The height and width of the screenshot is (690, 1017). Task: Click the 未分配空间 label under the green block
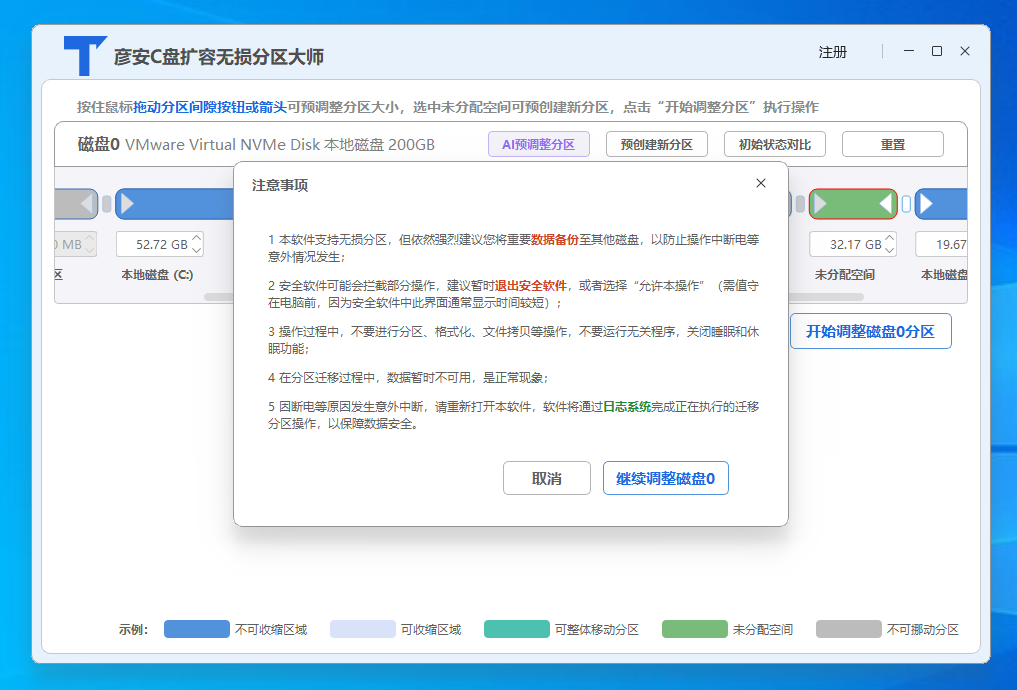pyautogui.click(x=844, y=275)
